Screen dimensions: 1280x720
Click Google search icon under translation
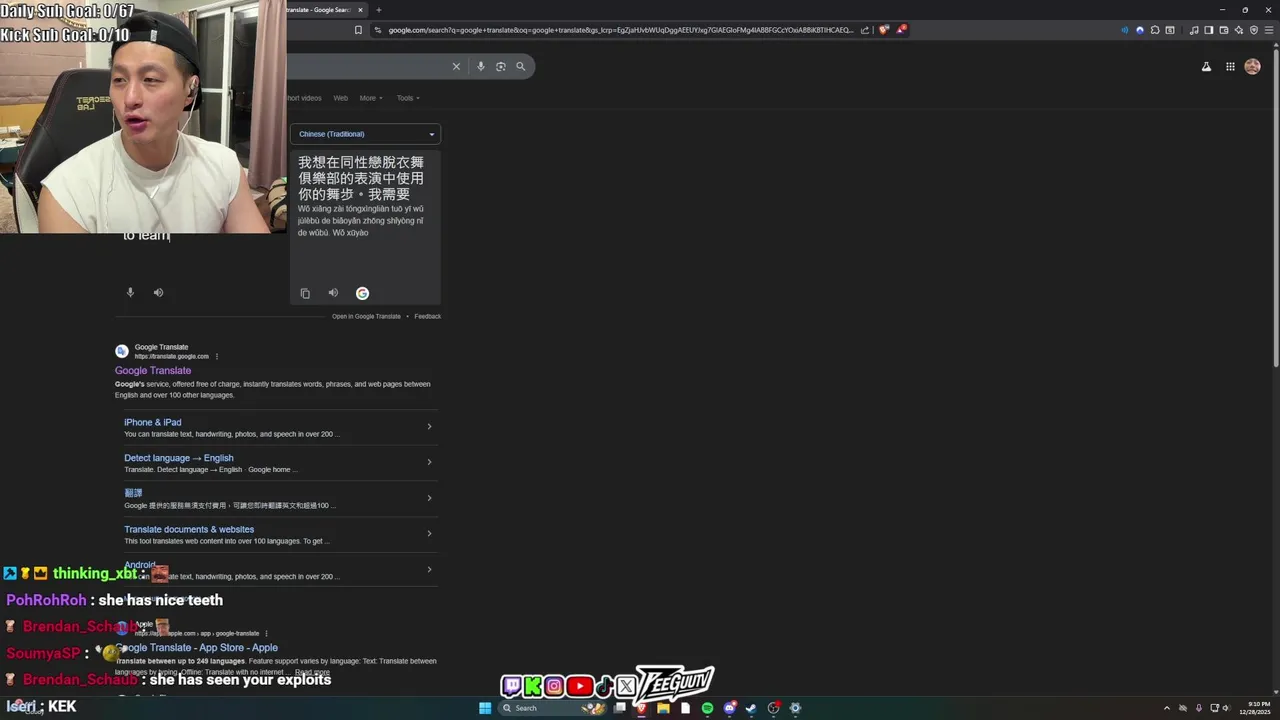click(x=362, y=293)
